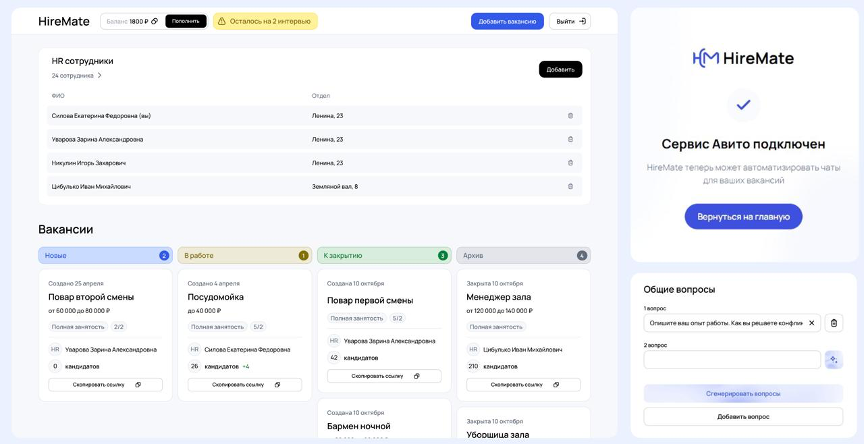Open Посудомойка vacancy title
This screenshot has width=864, height=444.
coord(215,297)
